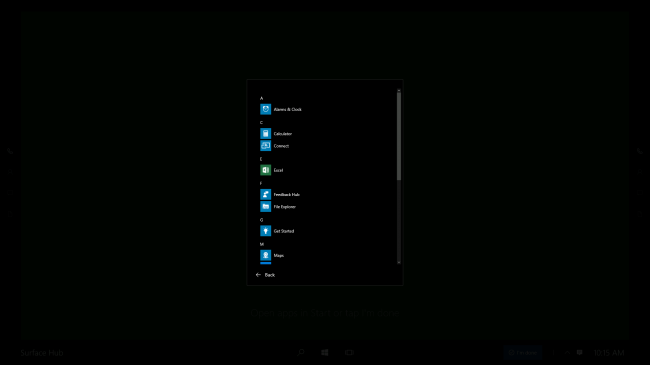Screen dimensions: 650x365
Task: Click the Surface Hub taskbar label
Action: click(x=42, y=353)
